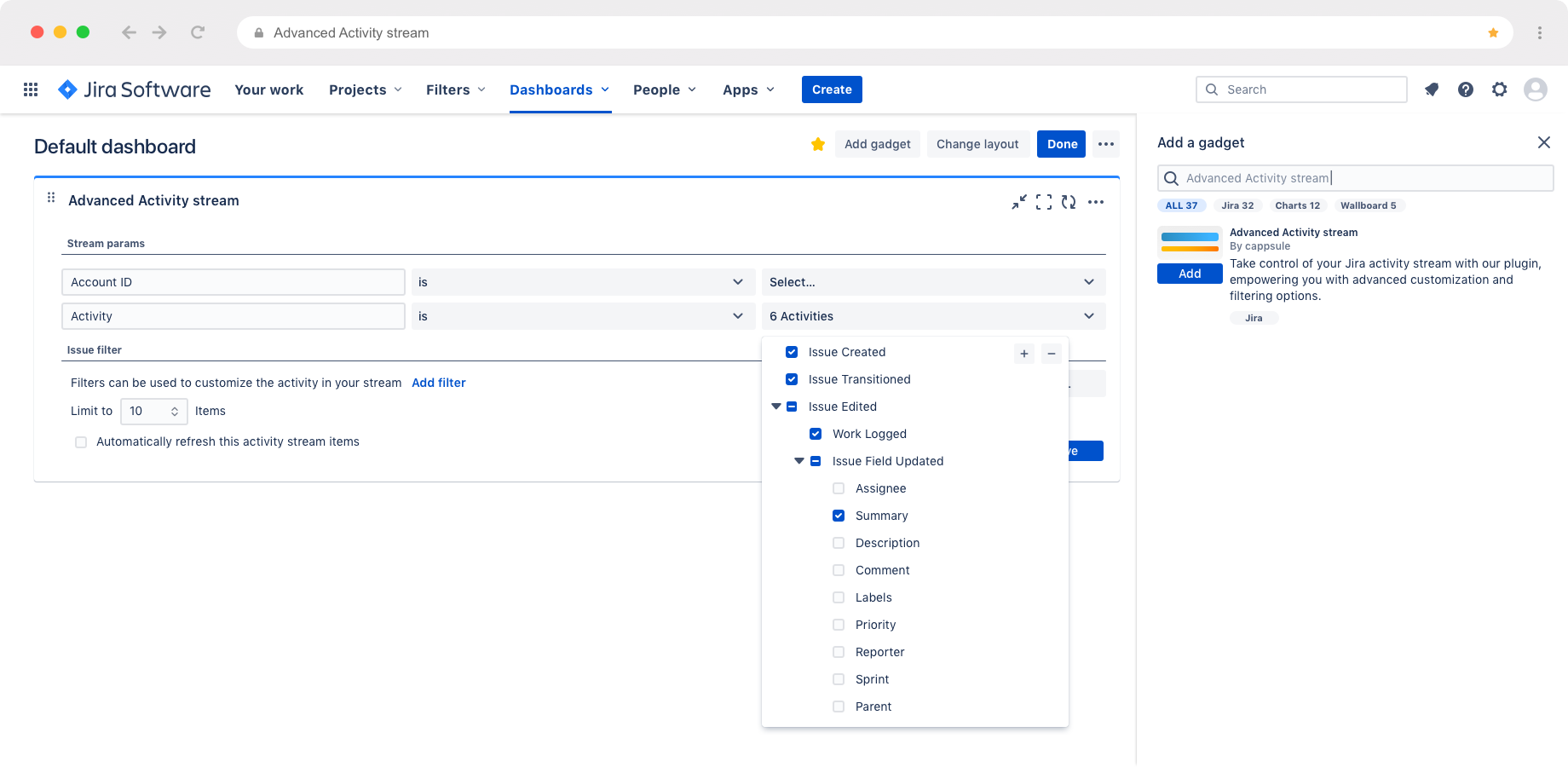The width and height of the screenshot is (1568, 767).
Task: Open the Projects menu
Action: [366, 89]
